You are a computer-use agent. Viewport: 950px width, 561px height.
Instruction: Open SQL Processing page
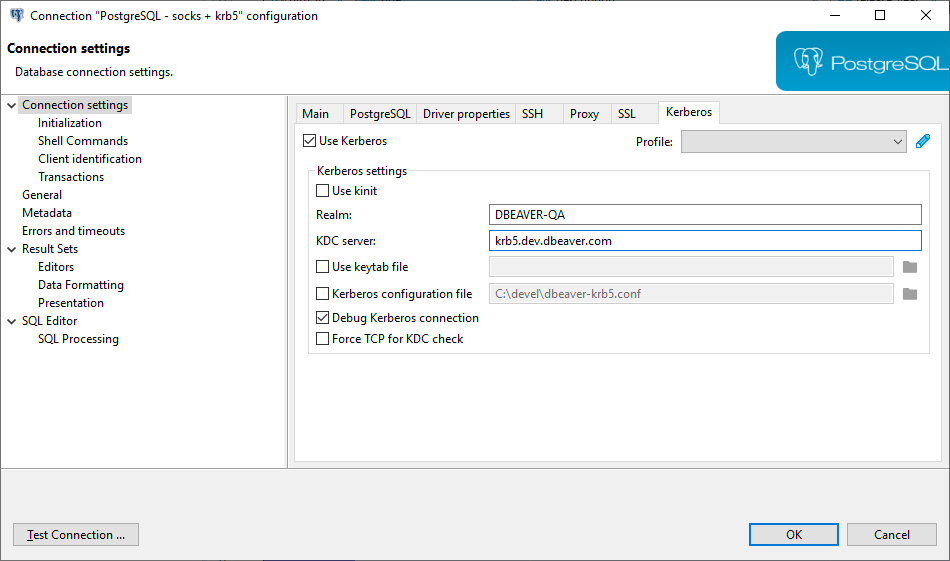pos(78,339)
